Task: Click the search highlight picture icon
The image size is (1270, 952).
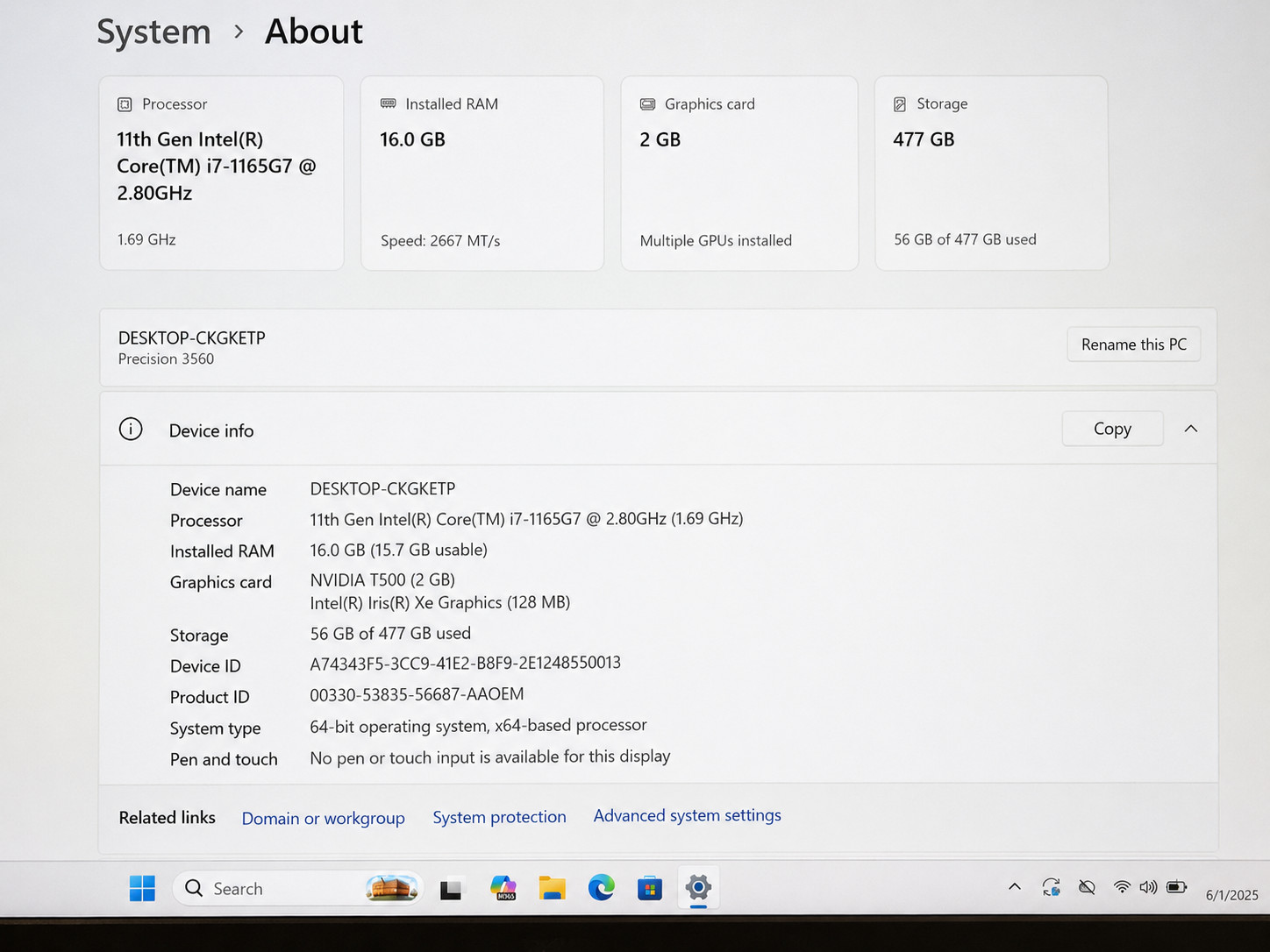Action: click(x=391, y=888)
